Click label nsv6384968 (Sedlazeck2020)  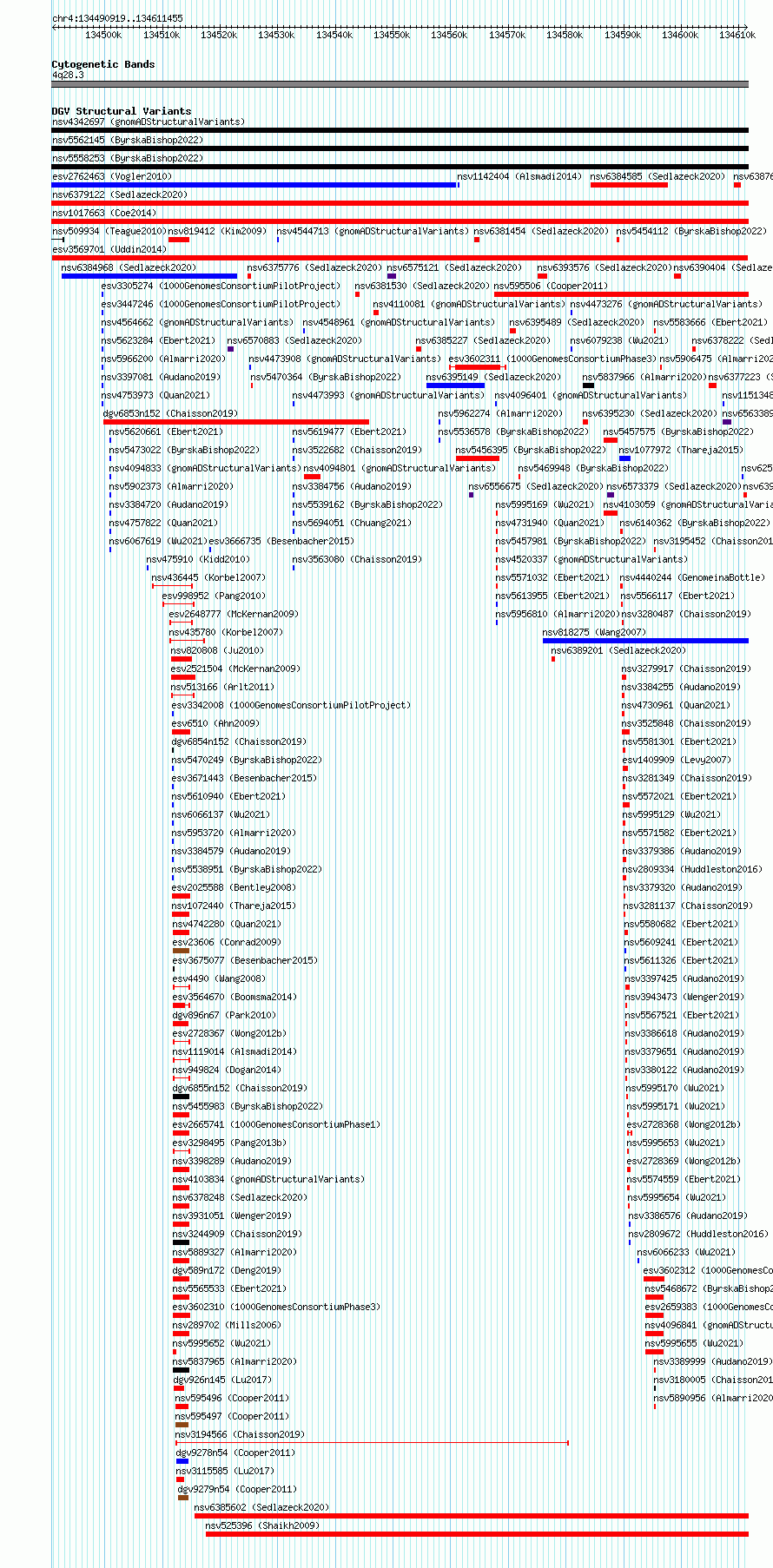(x=129, y=267)
